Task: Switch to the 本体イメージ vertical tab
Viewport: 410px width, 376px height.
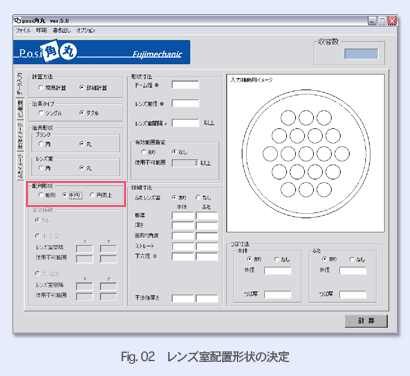Action: pos(20,136)
